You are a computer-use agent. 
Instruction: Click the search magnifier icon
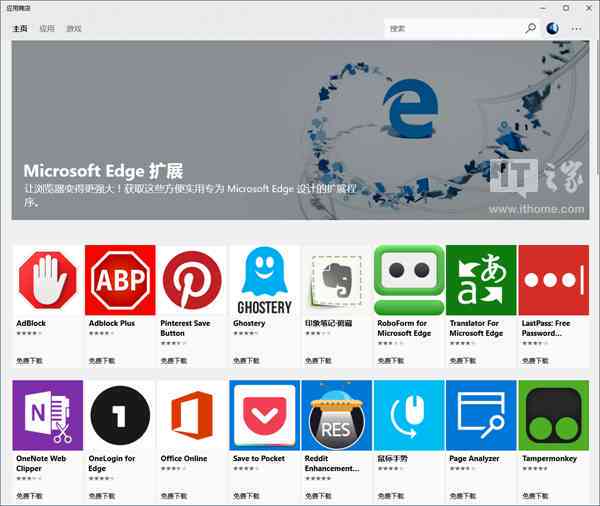(530, 28)
